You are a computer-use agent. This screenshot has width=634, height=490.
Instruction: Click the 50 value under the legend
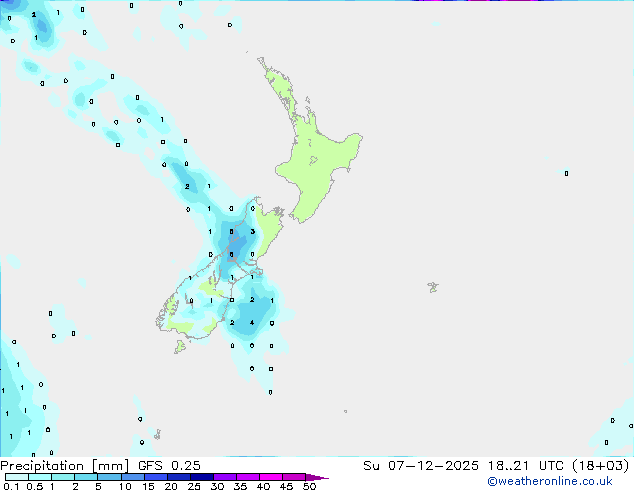pos(309,487)
